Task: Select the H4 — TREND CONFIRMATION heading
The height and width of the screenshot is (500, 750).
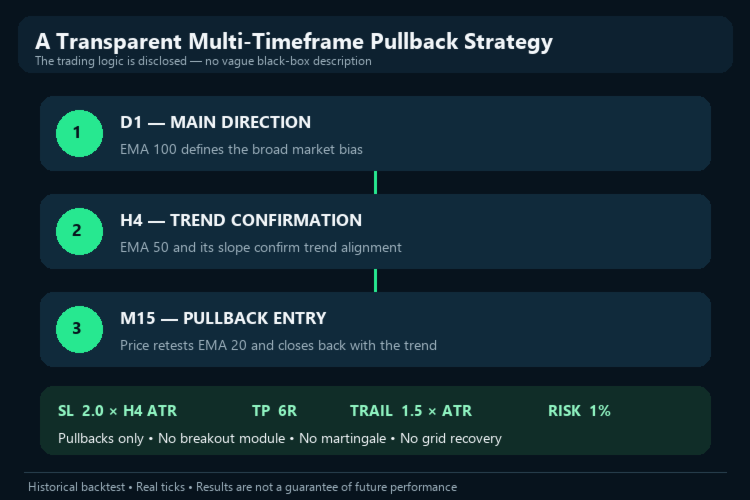Action: click(241, 221)
